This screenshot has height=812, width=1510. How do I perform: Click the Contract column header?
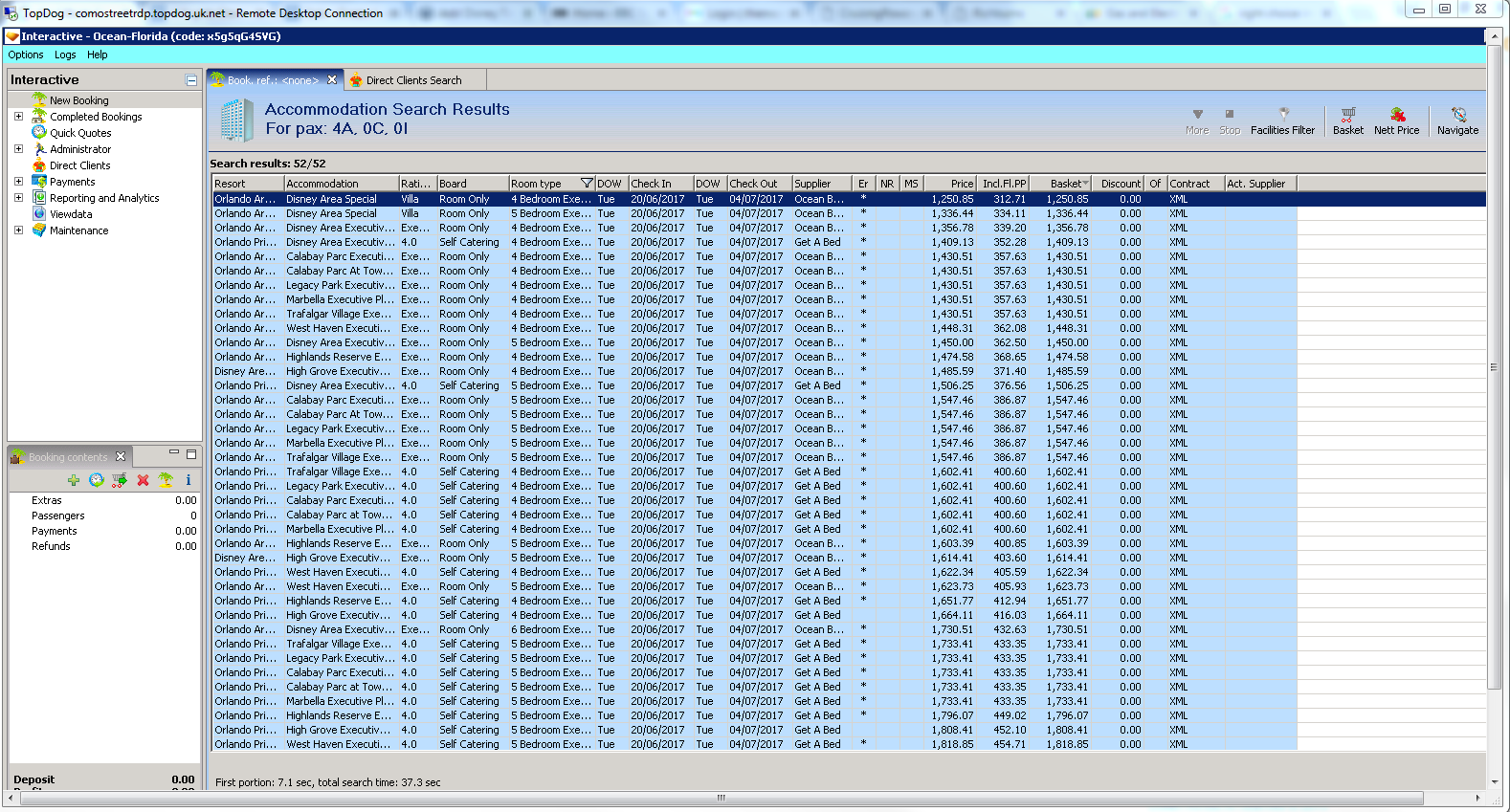click(x=1195, y=184)
